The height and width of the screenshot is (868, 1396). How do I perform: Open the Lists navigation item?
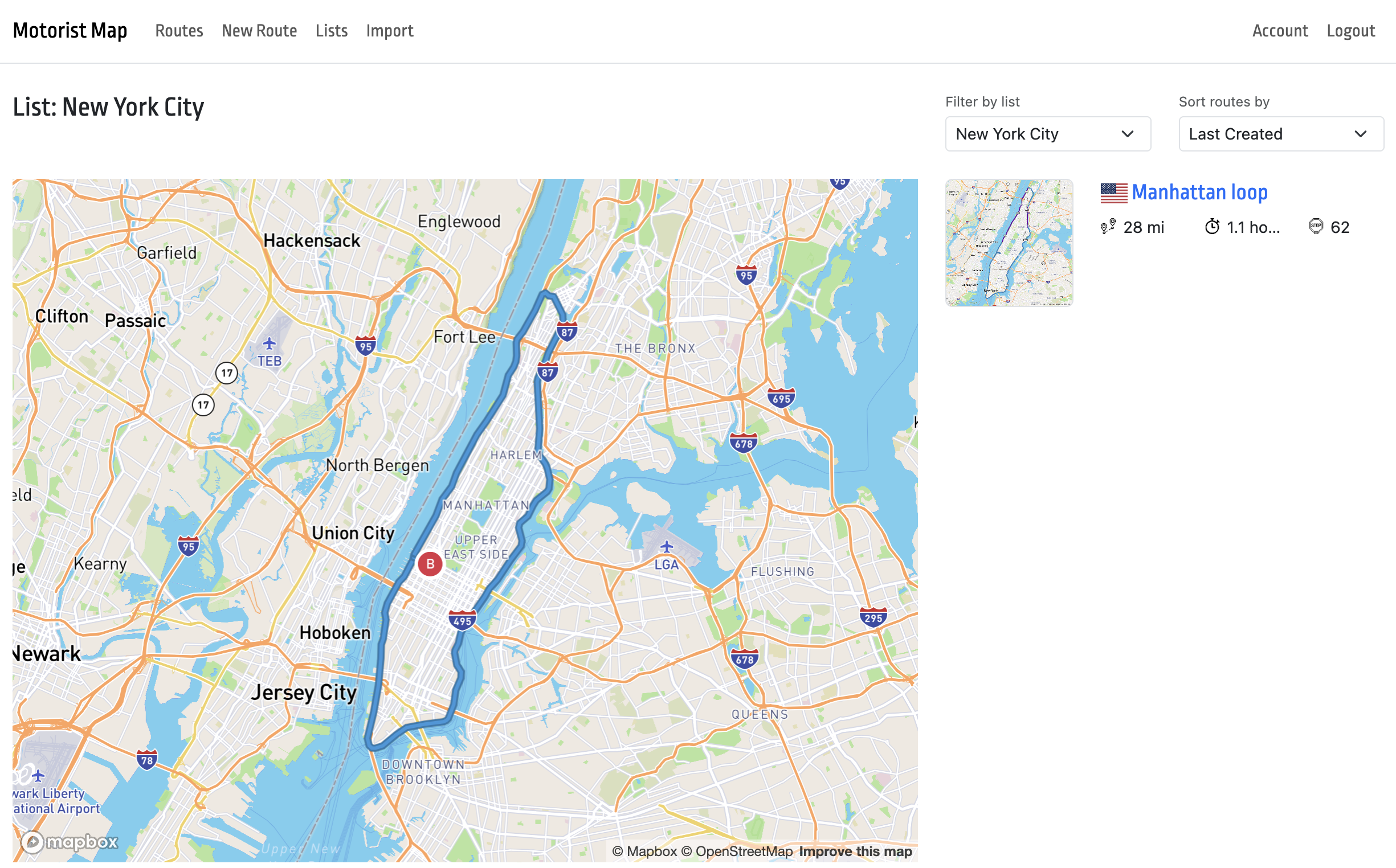pos(332,31)
